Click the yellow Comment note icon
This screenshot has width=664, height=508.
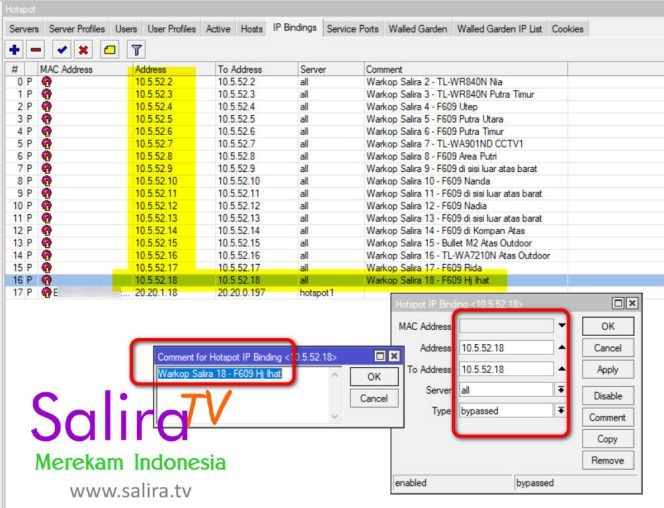click(x=110, y=49)
